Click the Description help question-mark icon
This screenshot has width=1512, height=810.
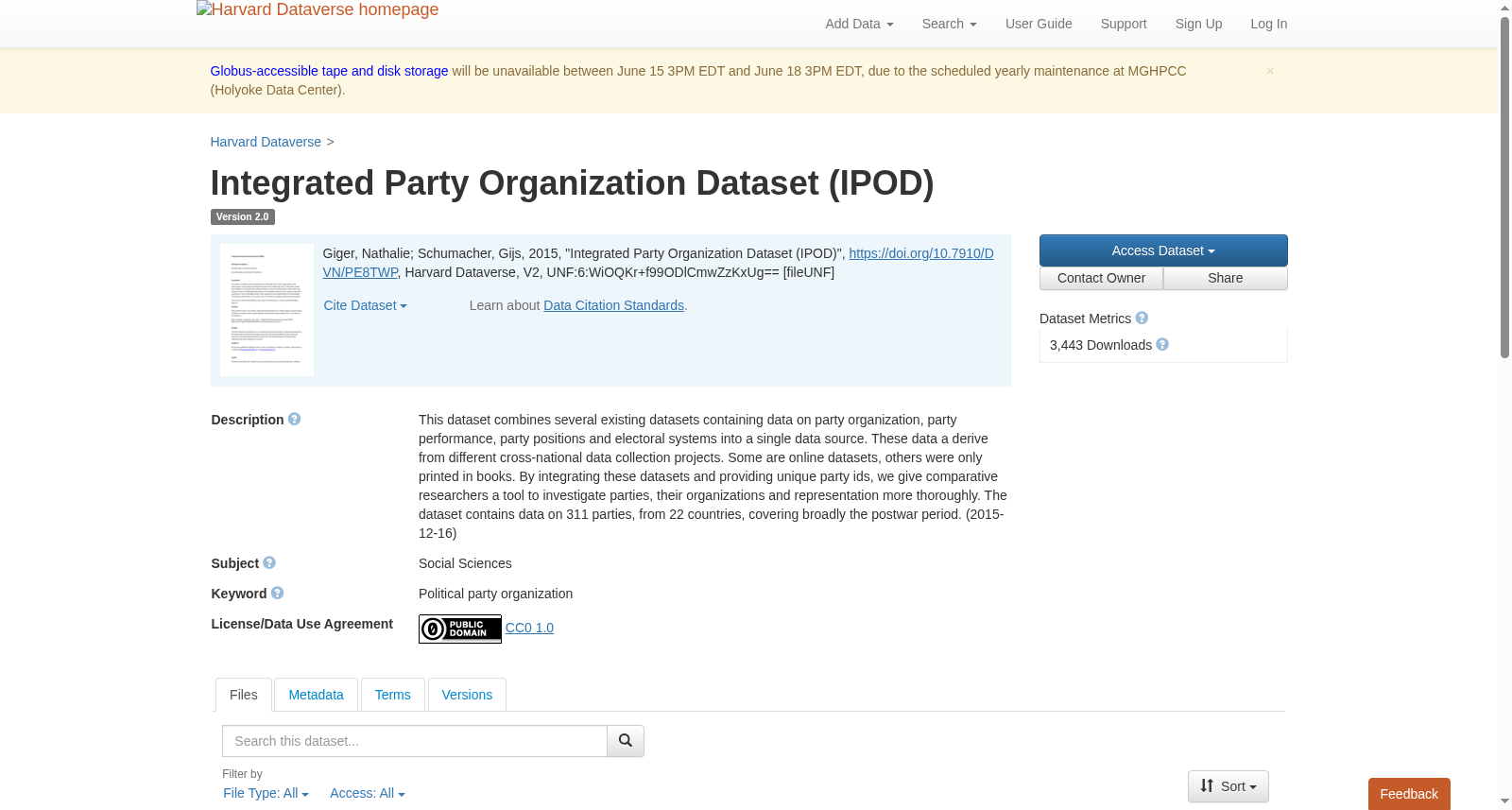[x=295, y=419]
